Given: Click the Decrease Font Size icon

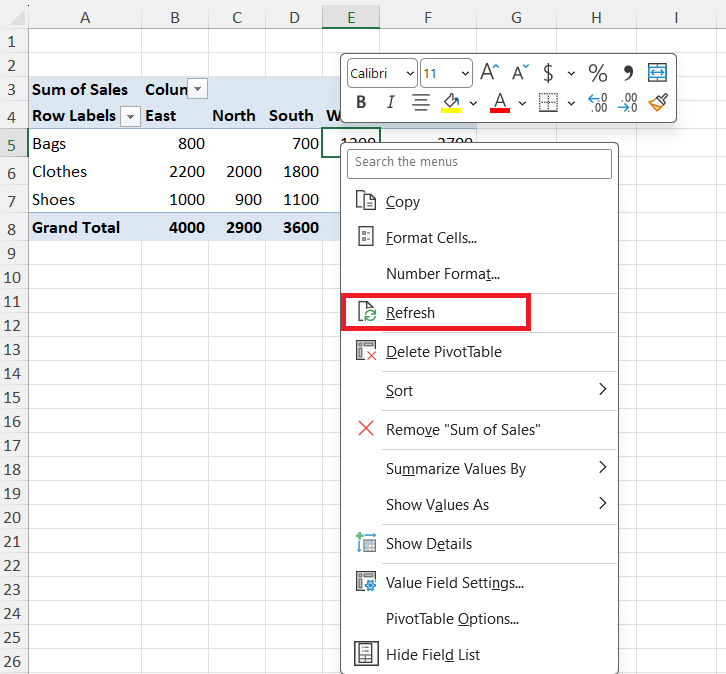Looking at the screenshot, I should click(x=520, y=73).
